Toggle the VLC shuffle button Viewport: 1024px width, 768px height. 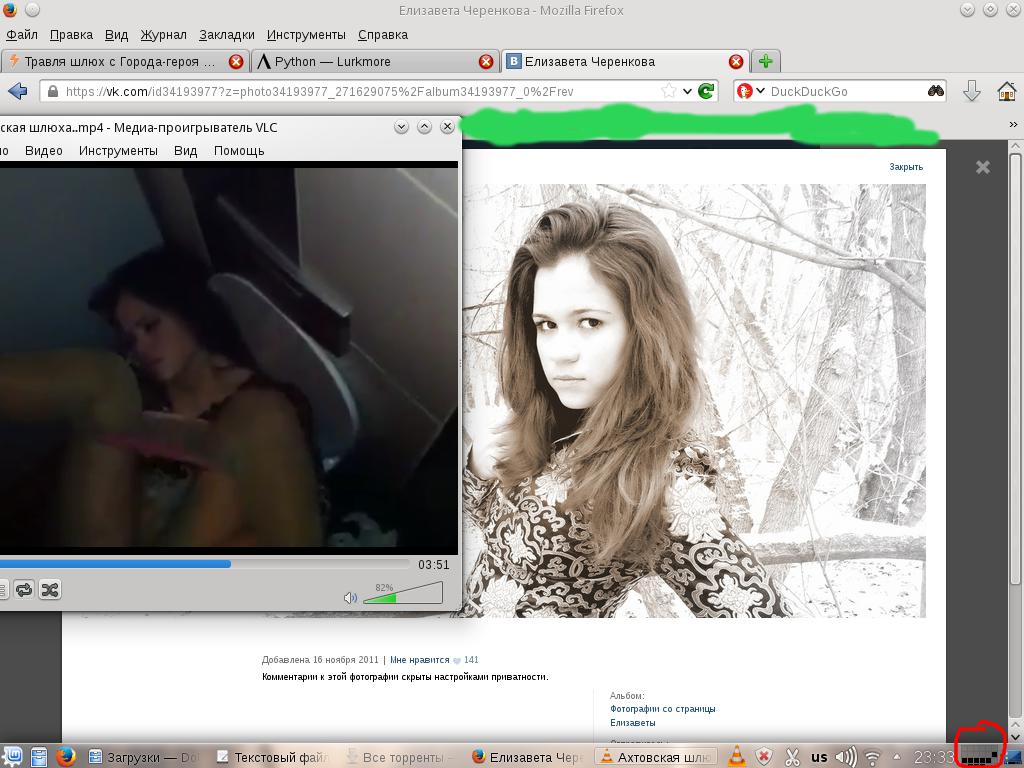49,590
